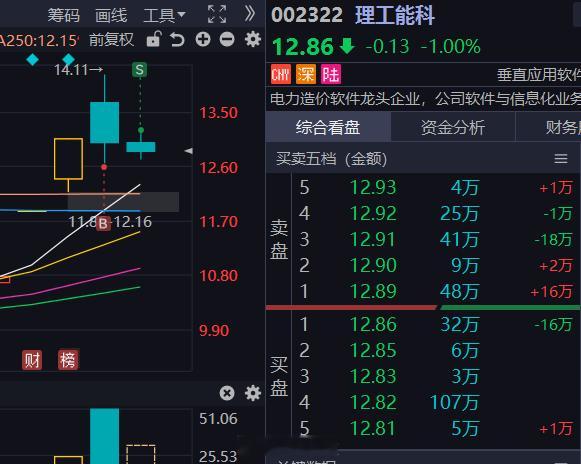Click the 深 Shenzhen exchange badge

(x=306, y=74)
